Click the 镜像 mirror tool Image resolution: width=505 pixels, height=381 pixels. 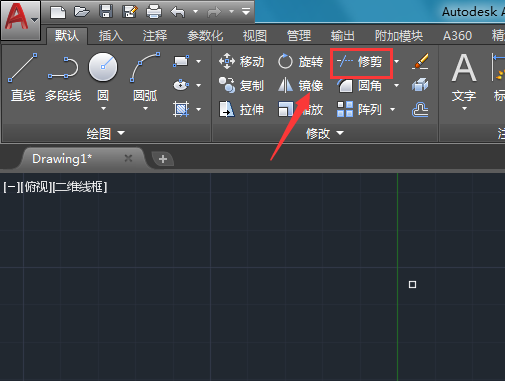tap(301, 86)
